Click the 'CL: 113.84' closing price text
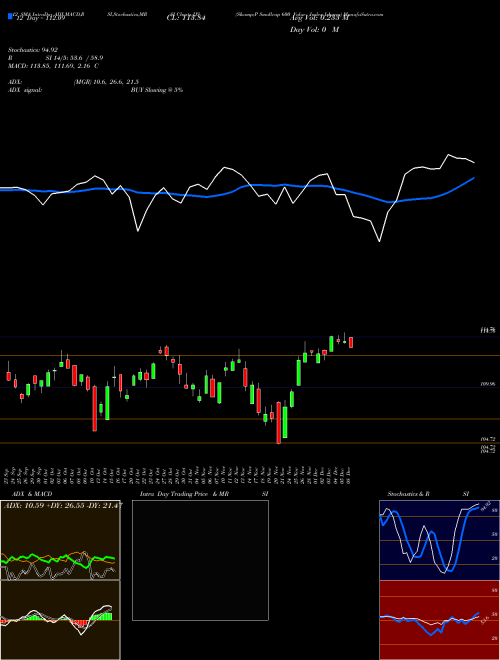The image size is (500, 660). point(186,18)
